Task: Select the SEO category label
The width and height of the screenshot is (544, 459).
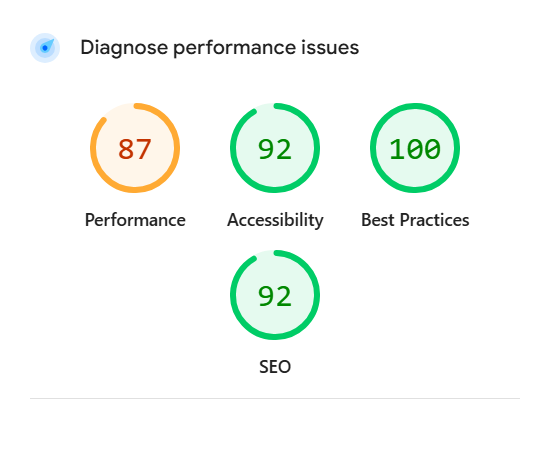Action: 275,367
